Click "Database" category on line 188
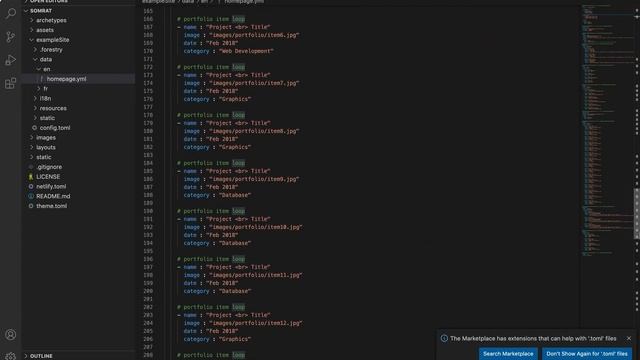Image resolution: width=640 pixels, height=360 pixels. tap(235, 195)
